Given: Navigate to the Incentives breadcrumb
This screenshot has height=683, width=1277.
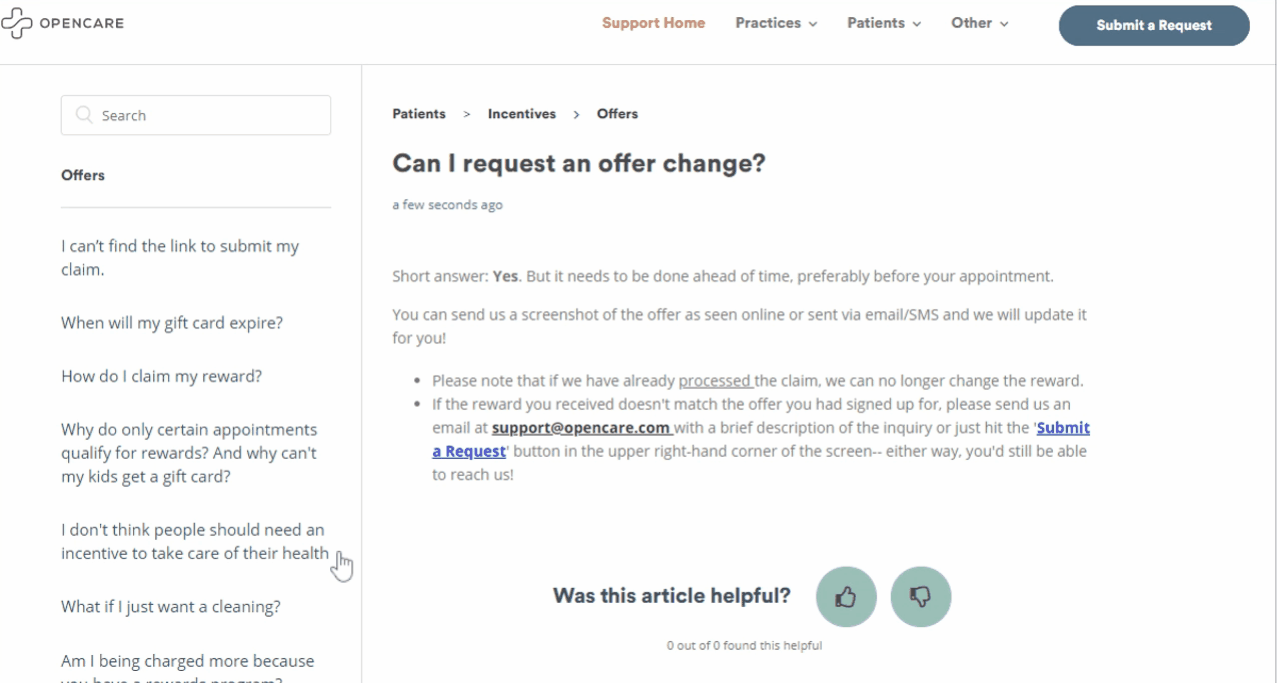Looking at the screenshot, I should 521,114.
